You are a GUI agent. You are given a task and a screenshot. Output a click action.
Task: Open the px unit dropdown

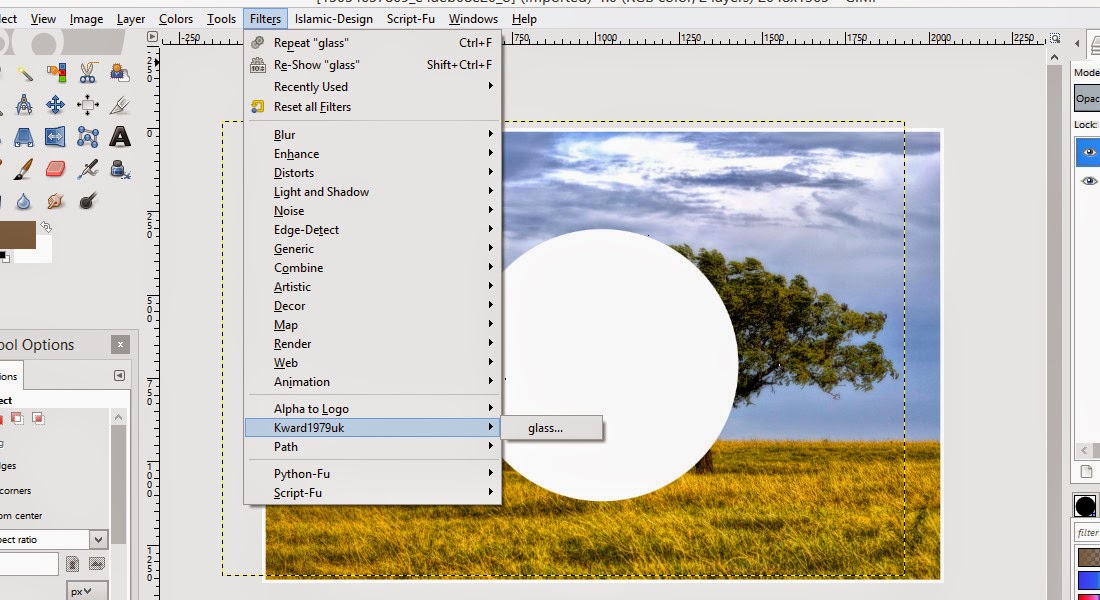(88, 591)
